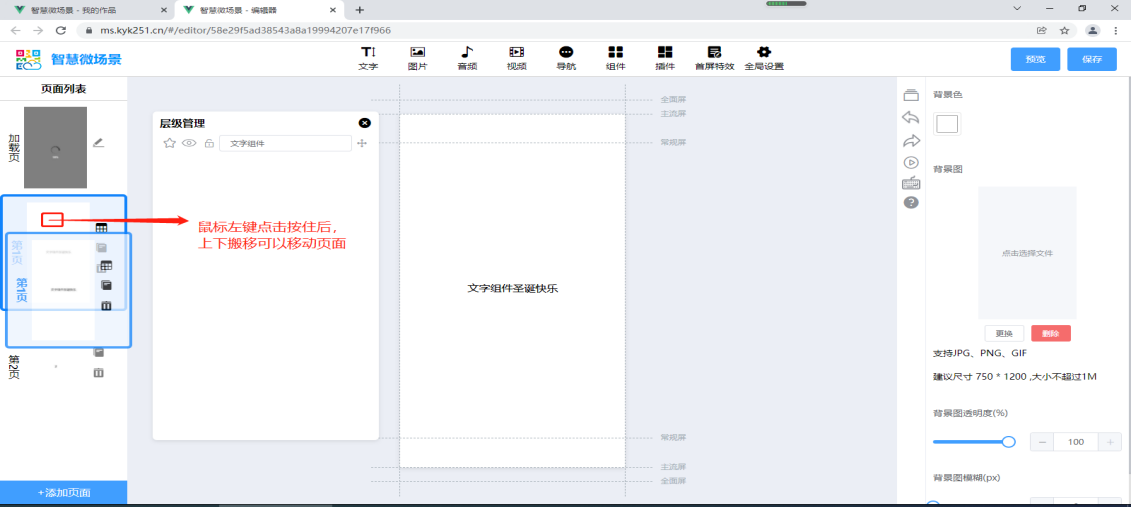Add audio with the 音频 tool

[x=467, y=58]
